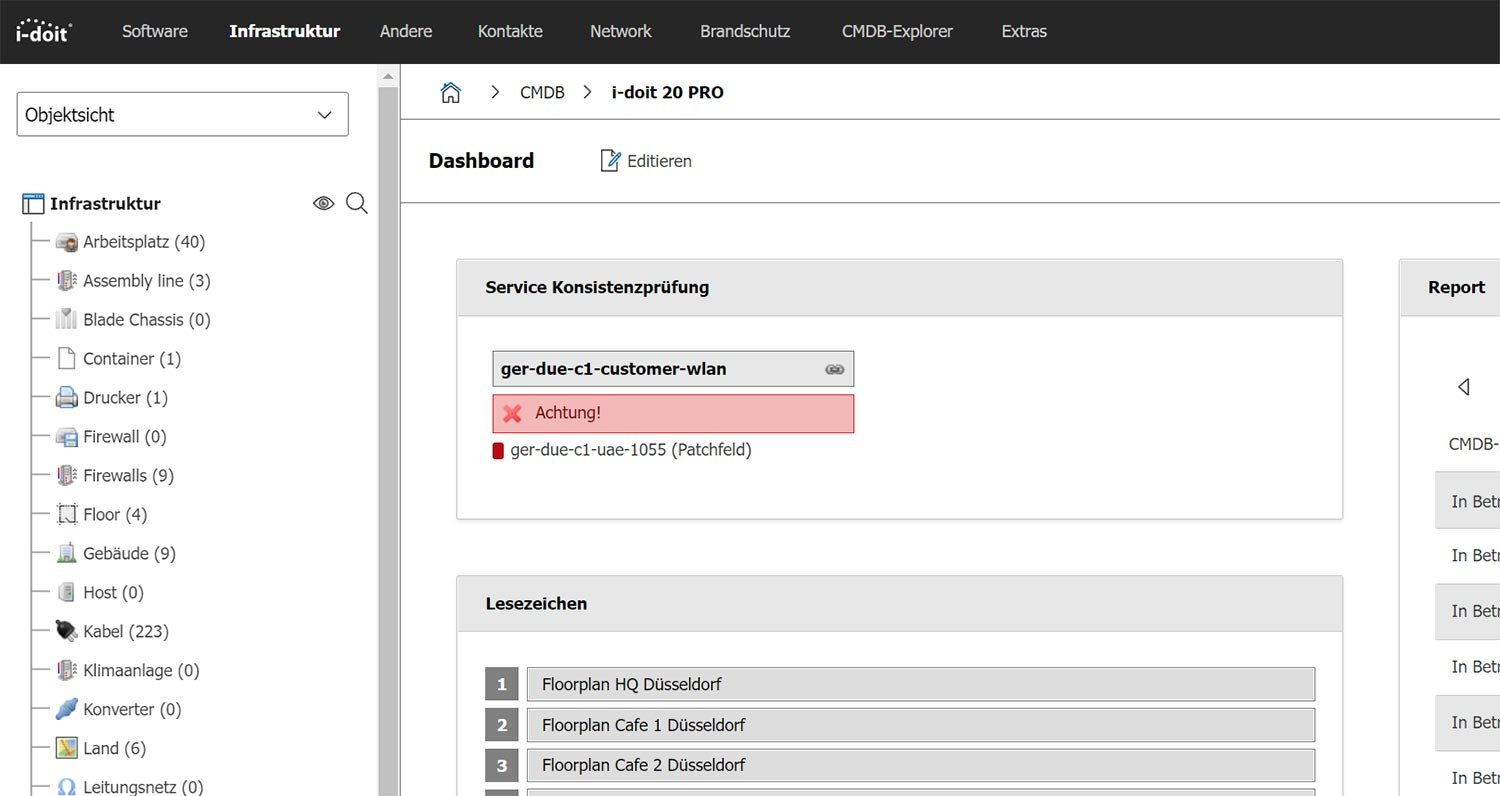Select the Firewall (0) icon
The image size is (1500, 796).
pos(67,437)
